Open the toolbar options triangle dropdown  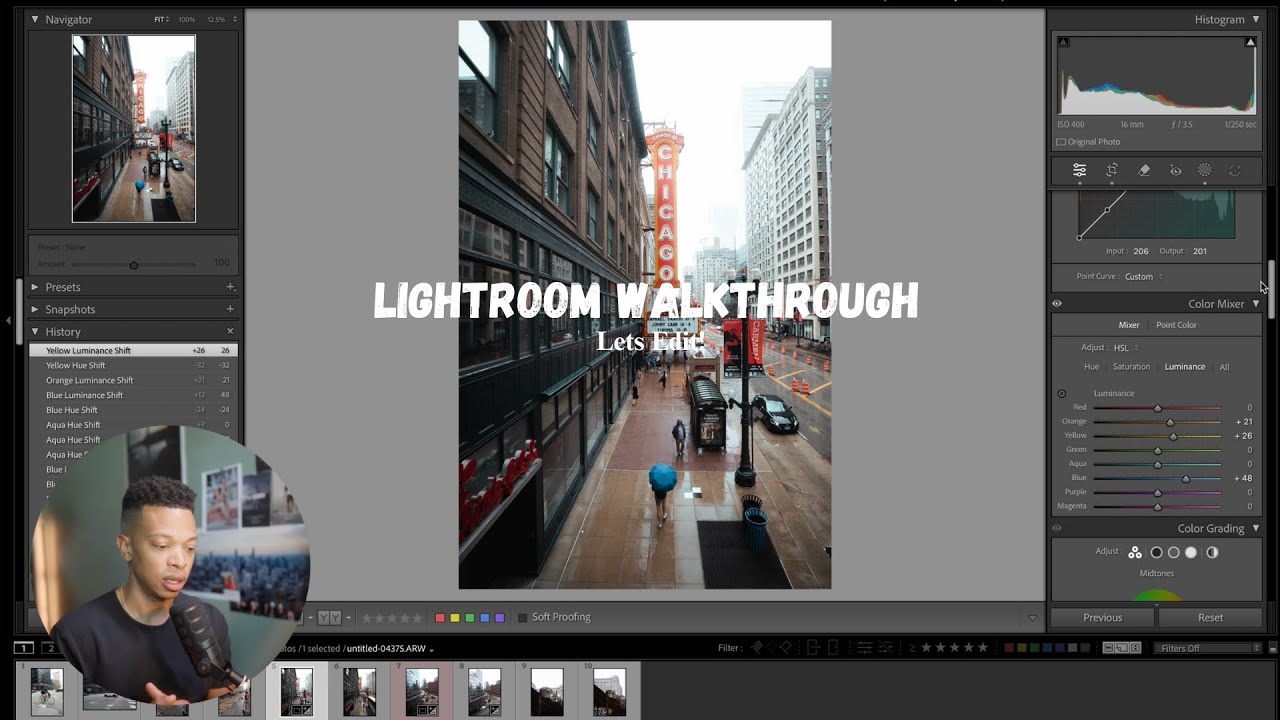tap(1033, 618)
